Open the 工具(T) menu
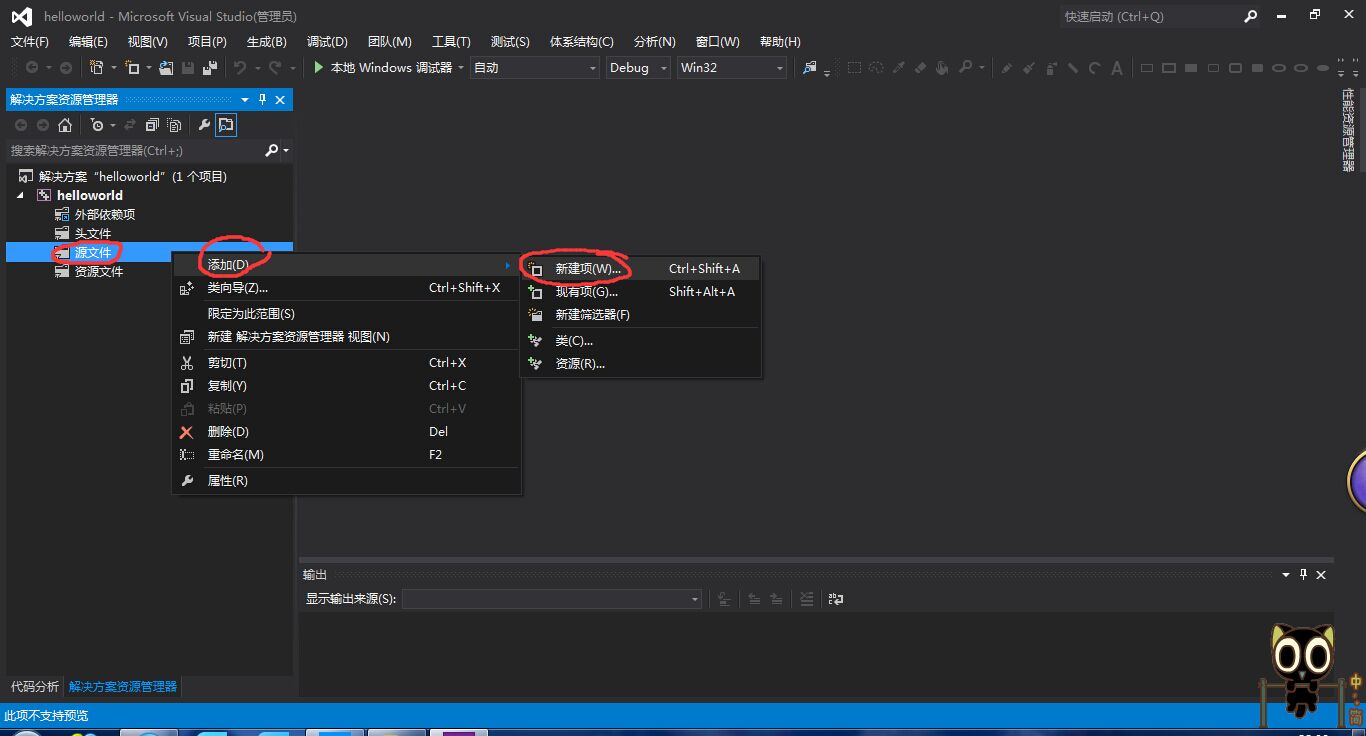Screen dimensions: 1366x736 click(x=451, y=41)
